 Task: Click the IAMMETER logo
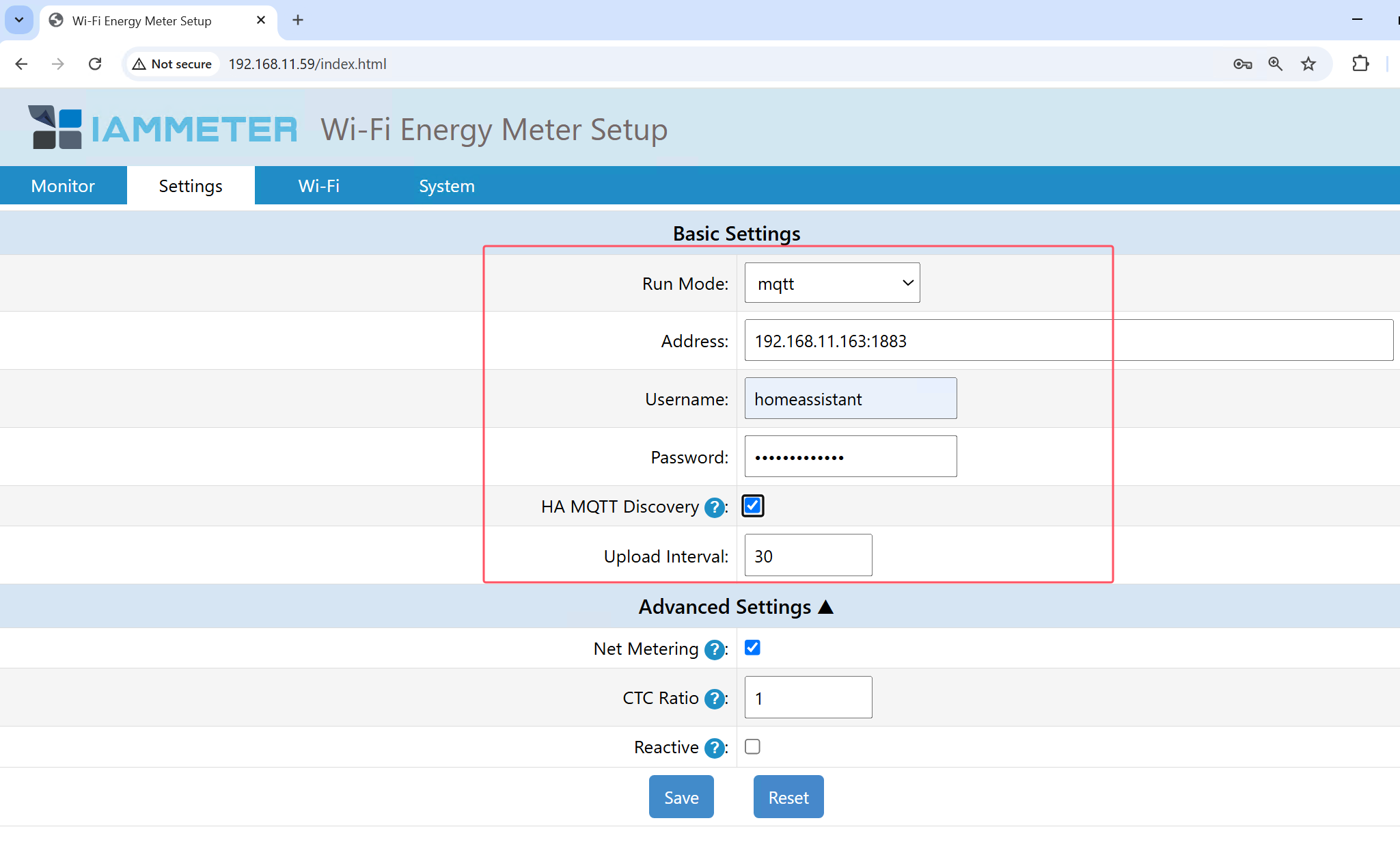tap(163, 127)
